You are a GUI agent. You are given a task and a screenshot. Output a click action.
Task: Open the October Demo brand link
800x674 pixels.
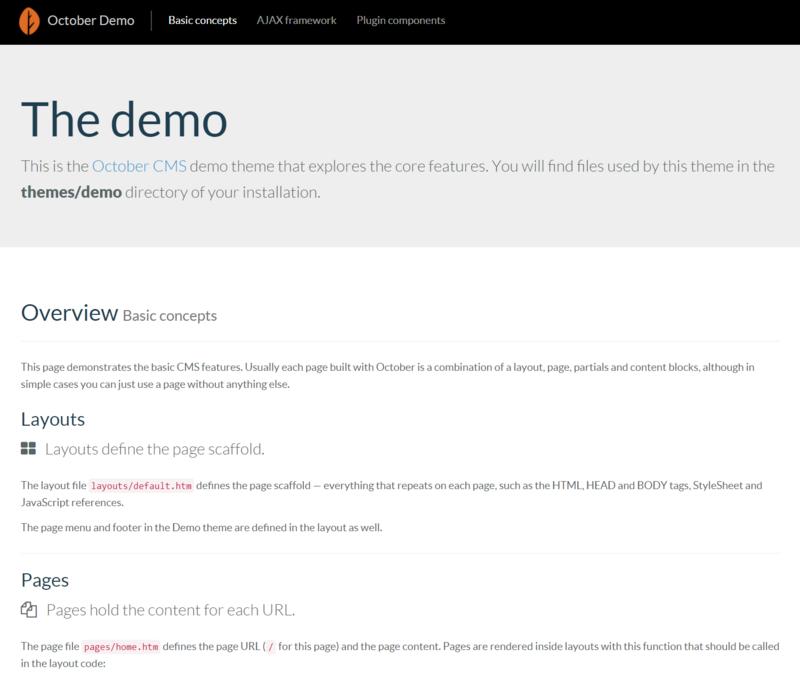[91, 20]
